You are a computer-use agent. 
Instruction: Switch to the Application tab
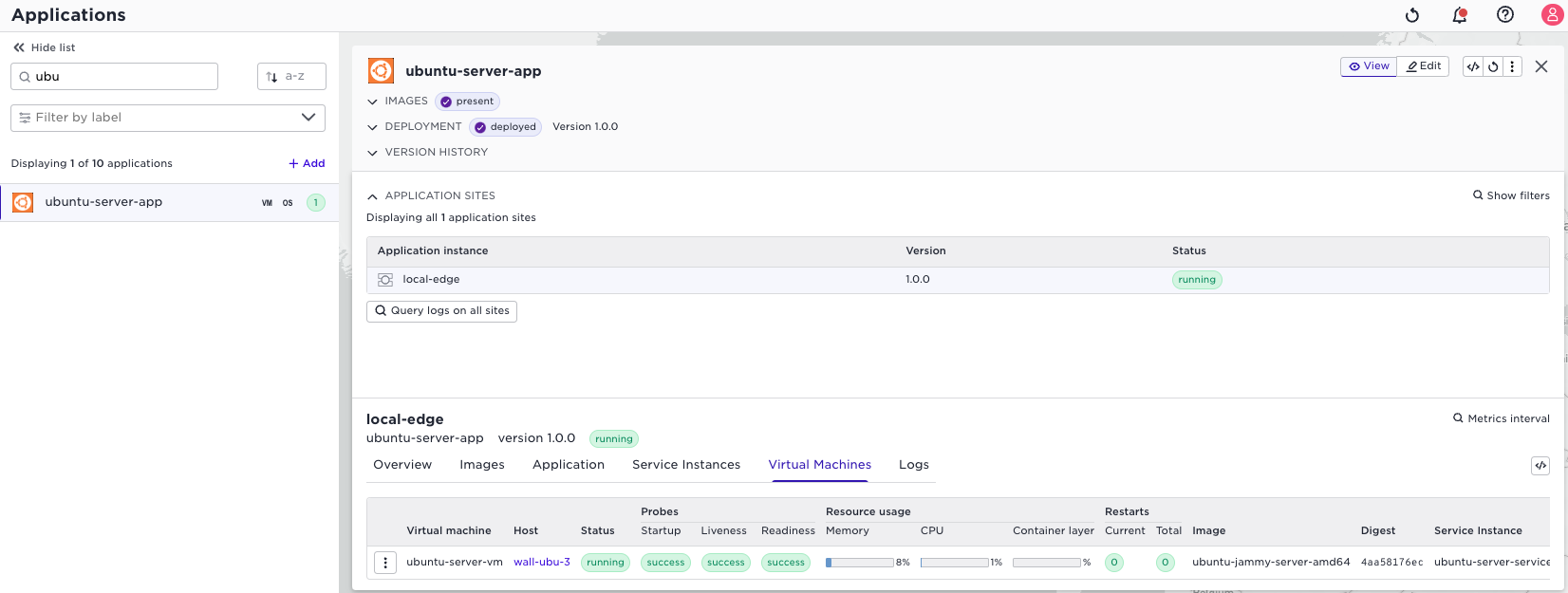tap(569, 465)
